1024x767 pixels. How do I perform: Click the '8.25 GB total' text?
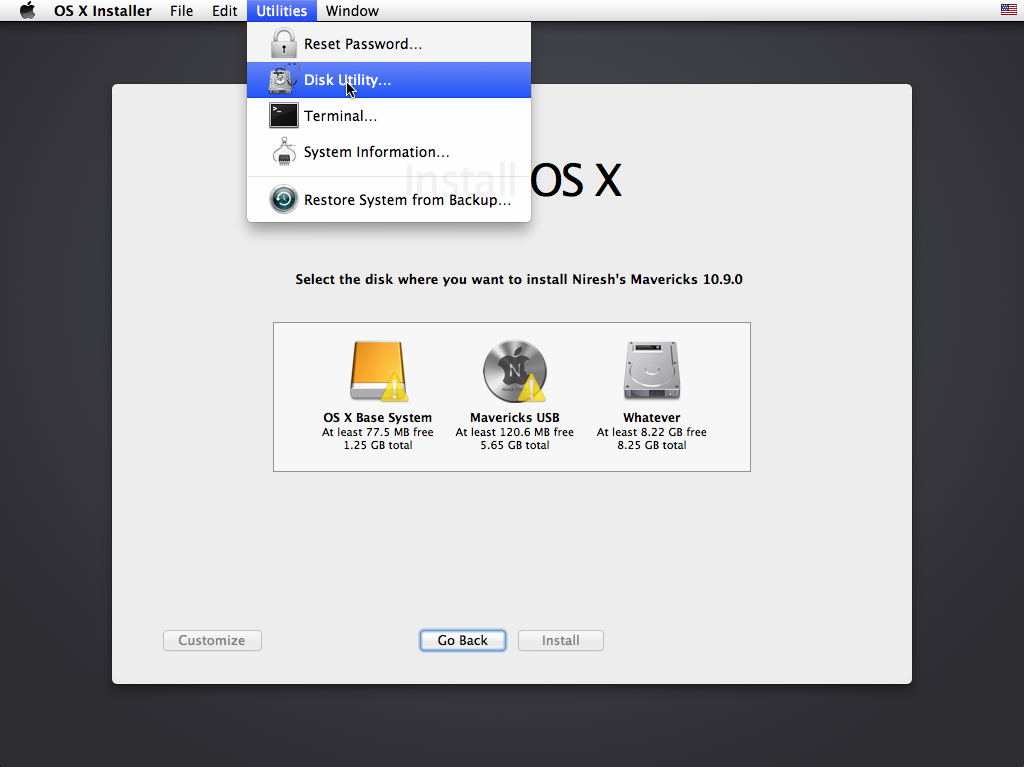click(x=652, y=445)
